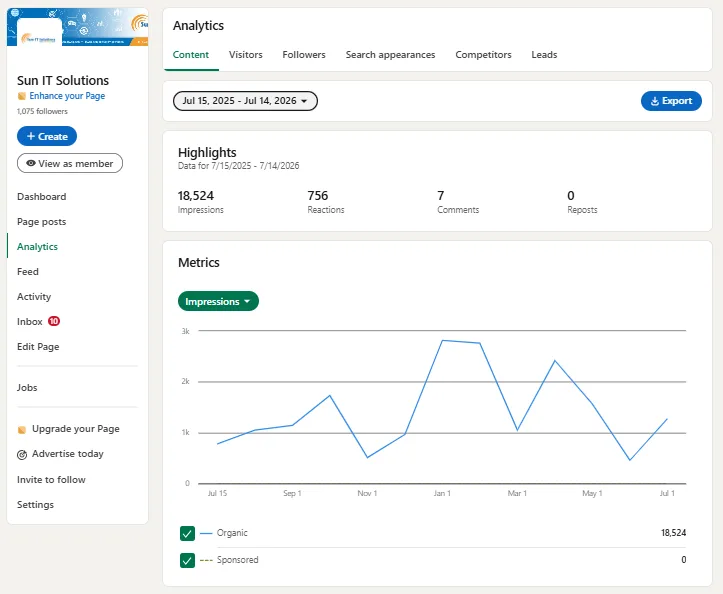Click the 1,075 followers count
This screenshot has height=594, width=723.
(x=42, y=111)
